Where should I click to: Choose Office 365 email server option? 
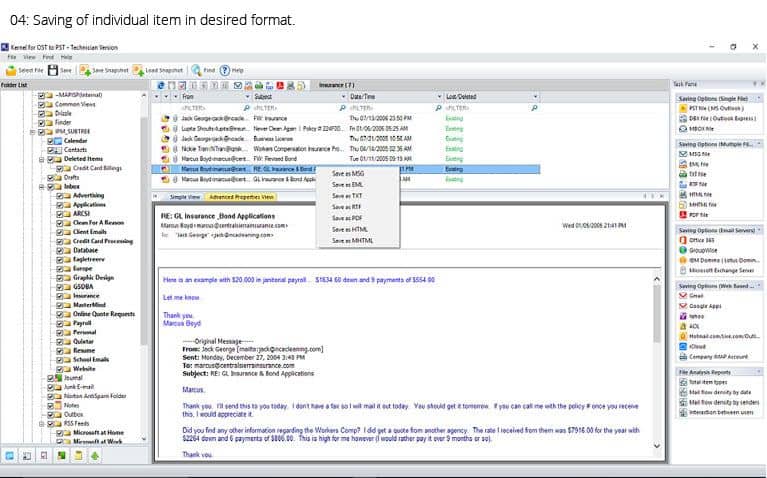697,240
